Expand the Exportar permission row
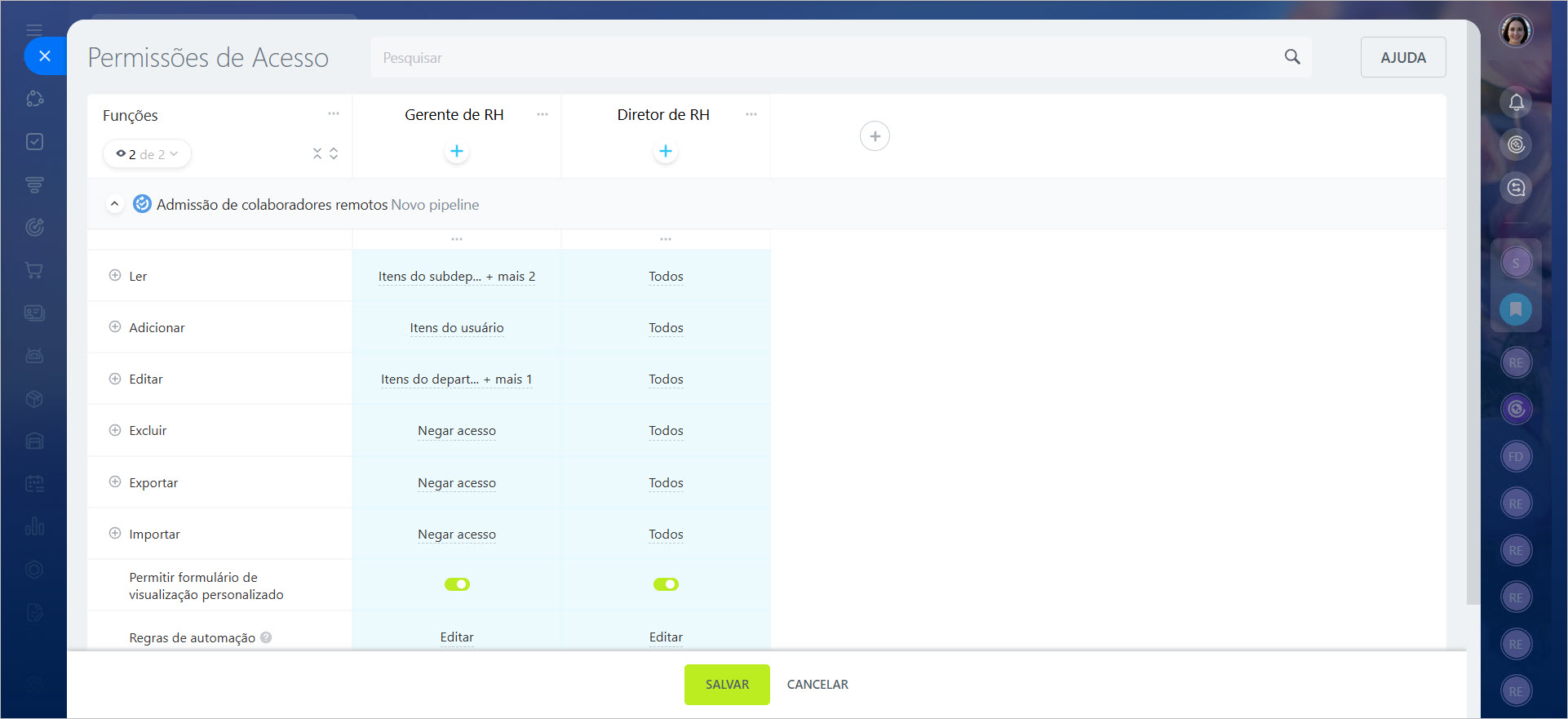Screen dimensions: 1568x719 click(x=115, y=482)
